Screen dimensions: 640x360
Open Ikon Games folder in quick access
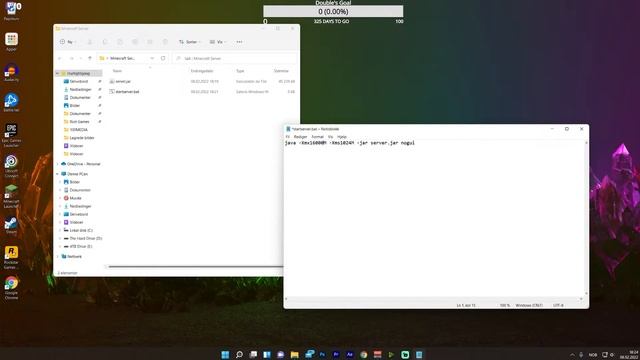[x=79, y=122]
